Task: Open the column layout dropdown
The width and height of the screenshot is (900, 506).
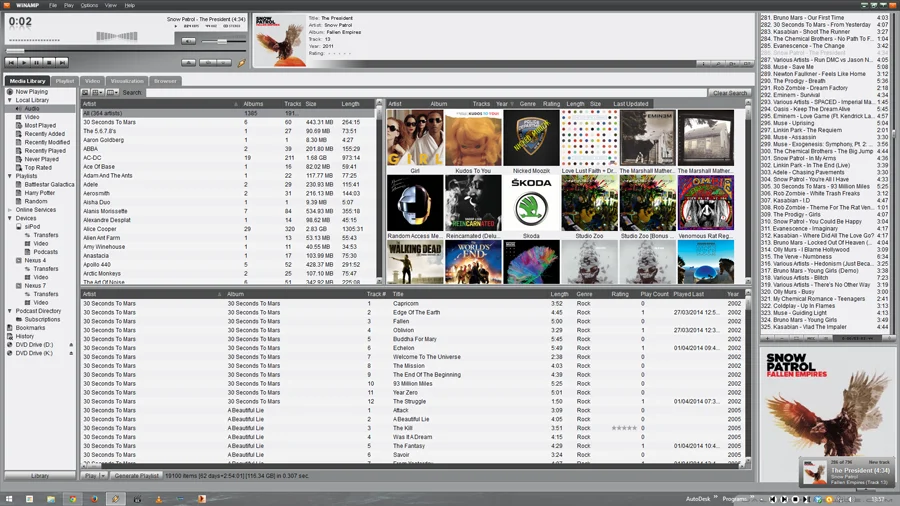Action: pyautogui.click(x=112, y=92)
